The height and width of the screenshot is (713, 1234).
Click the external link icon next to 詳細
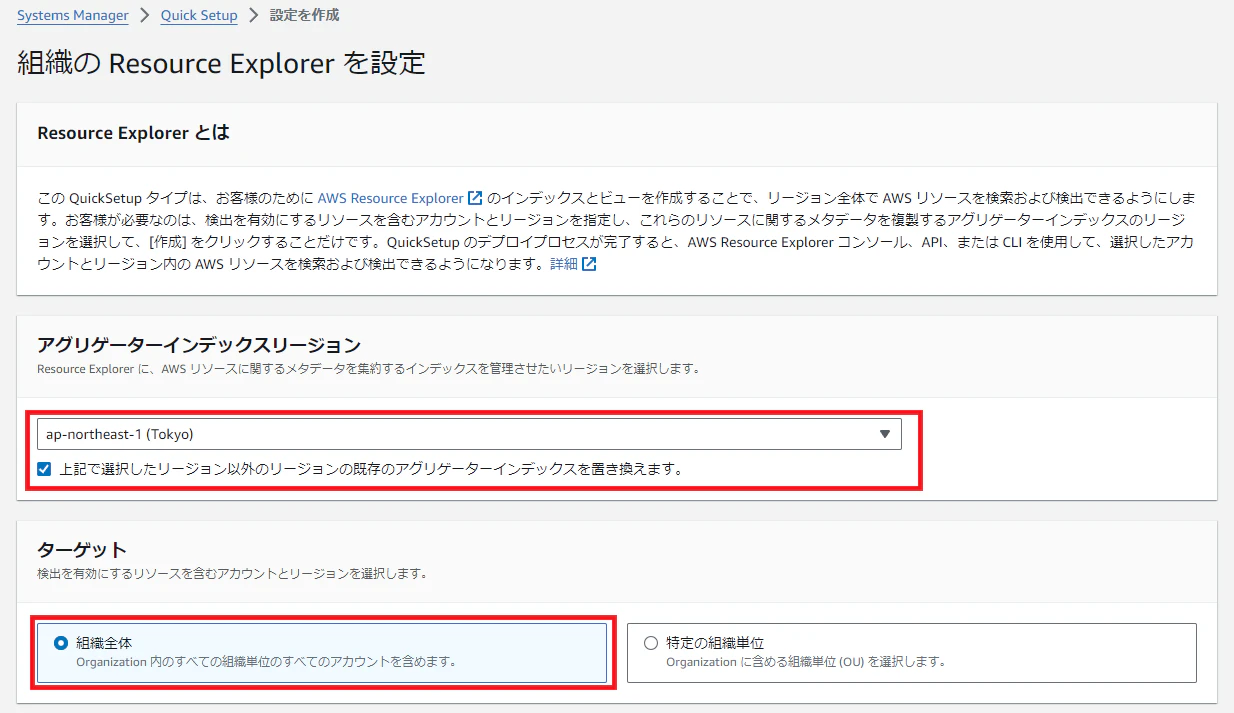[x=590, y=264]
